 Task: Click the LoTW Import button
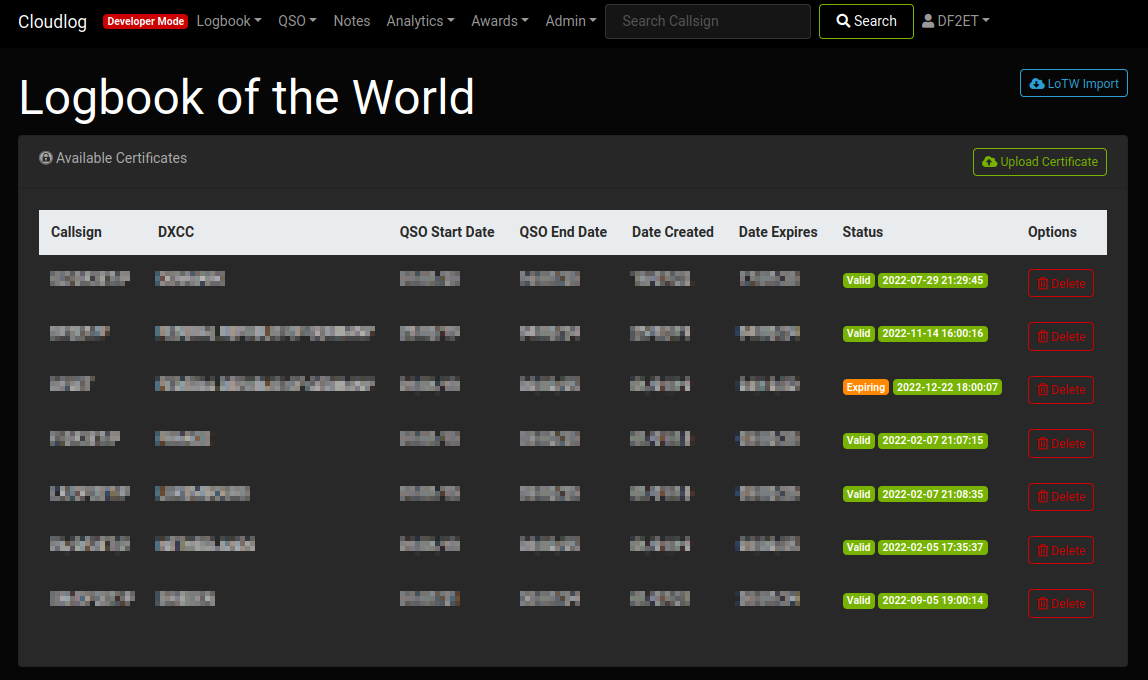(x=1073, y=83)
